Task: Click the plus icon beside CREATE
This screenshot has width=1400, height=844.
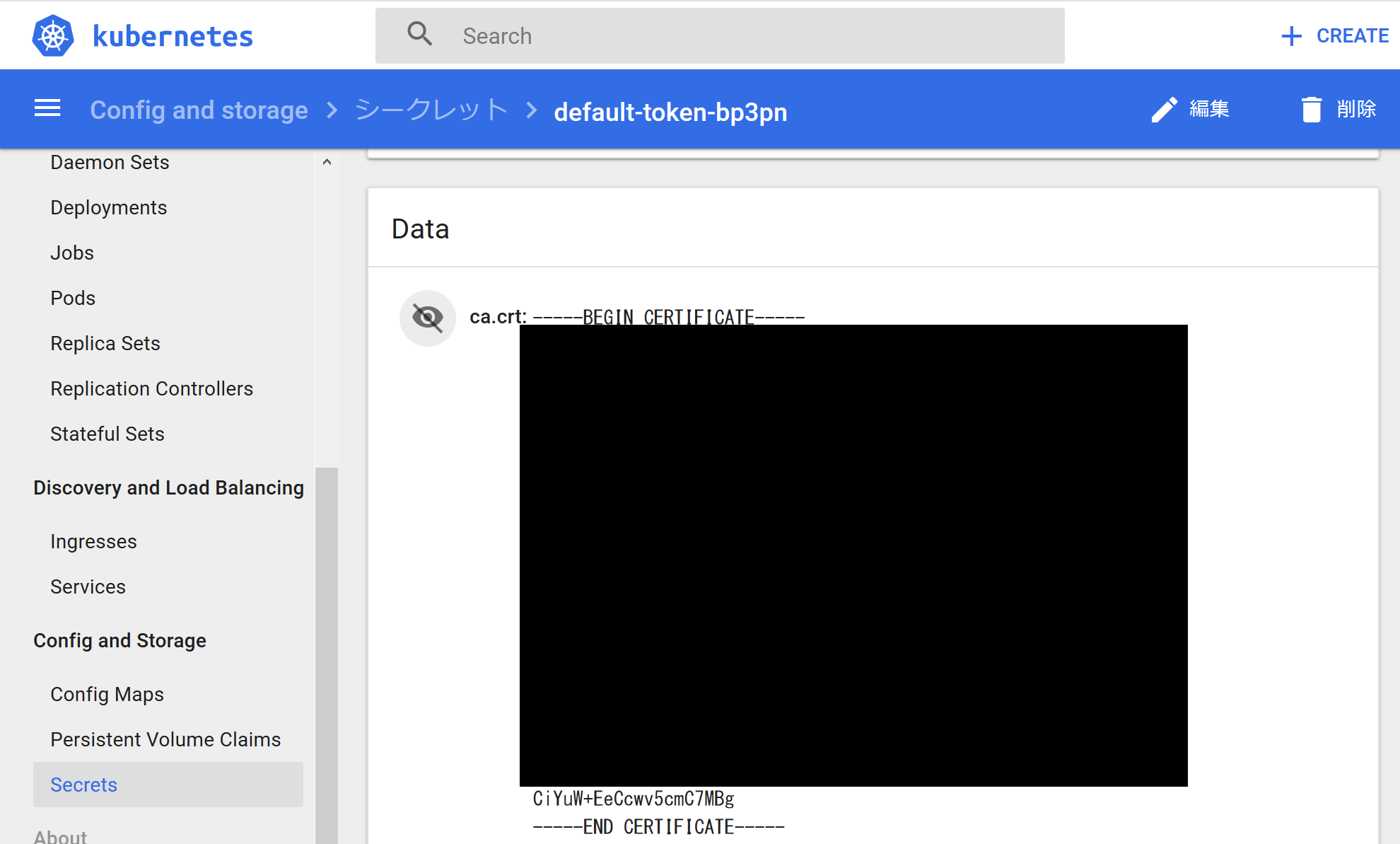Action: 1290,35
